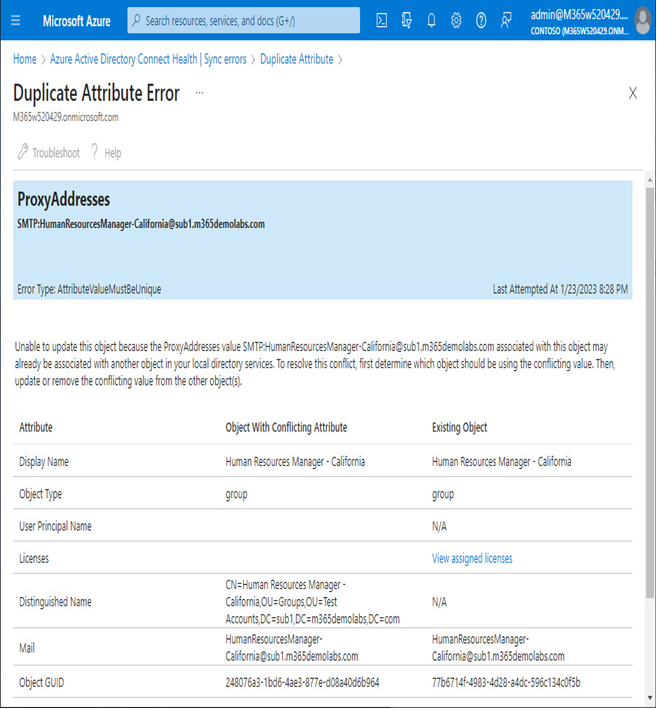The image size is (657, 710).
Task: Click the Attribute column header
Action: tap(36, 427)
